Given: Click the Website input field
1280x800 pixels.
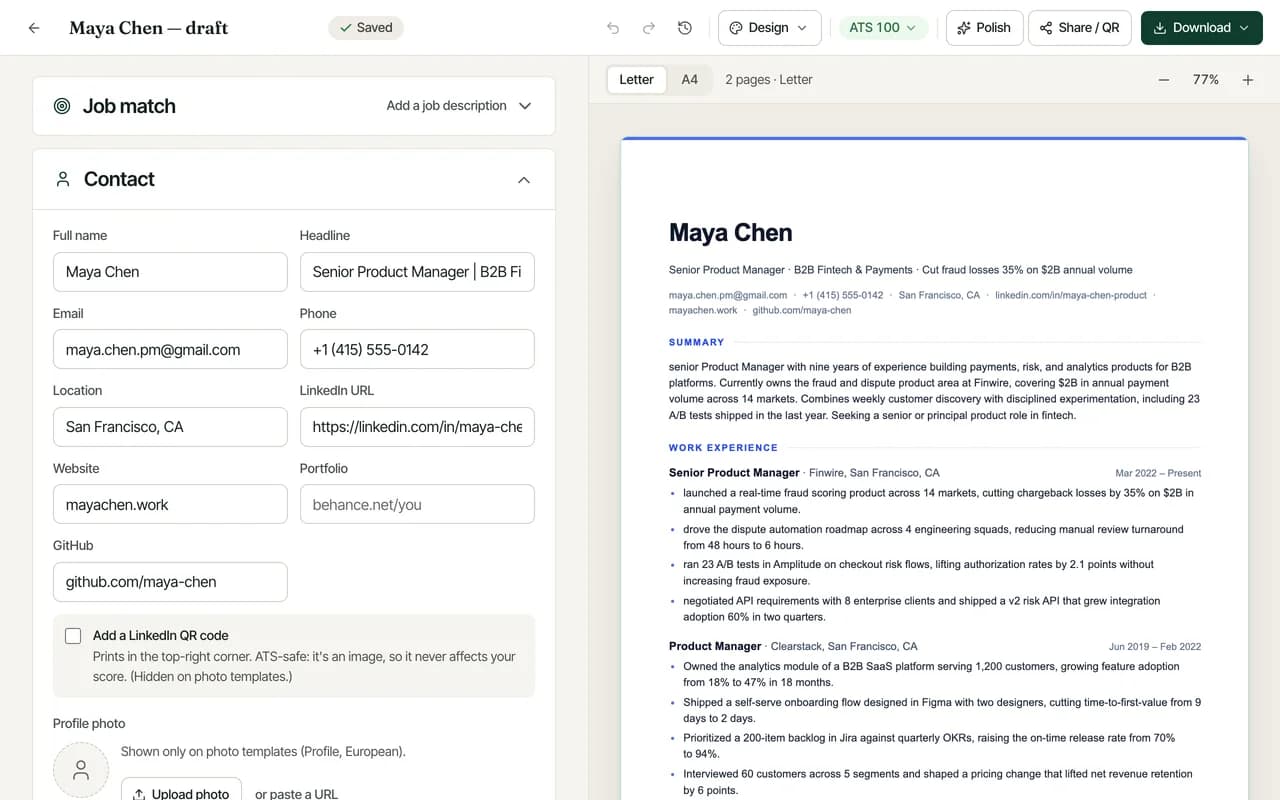Looking at the screenshot, I should pyautogui.click(x=170, y=505).
